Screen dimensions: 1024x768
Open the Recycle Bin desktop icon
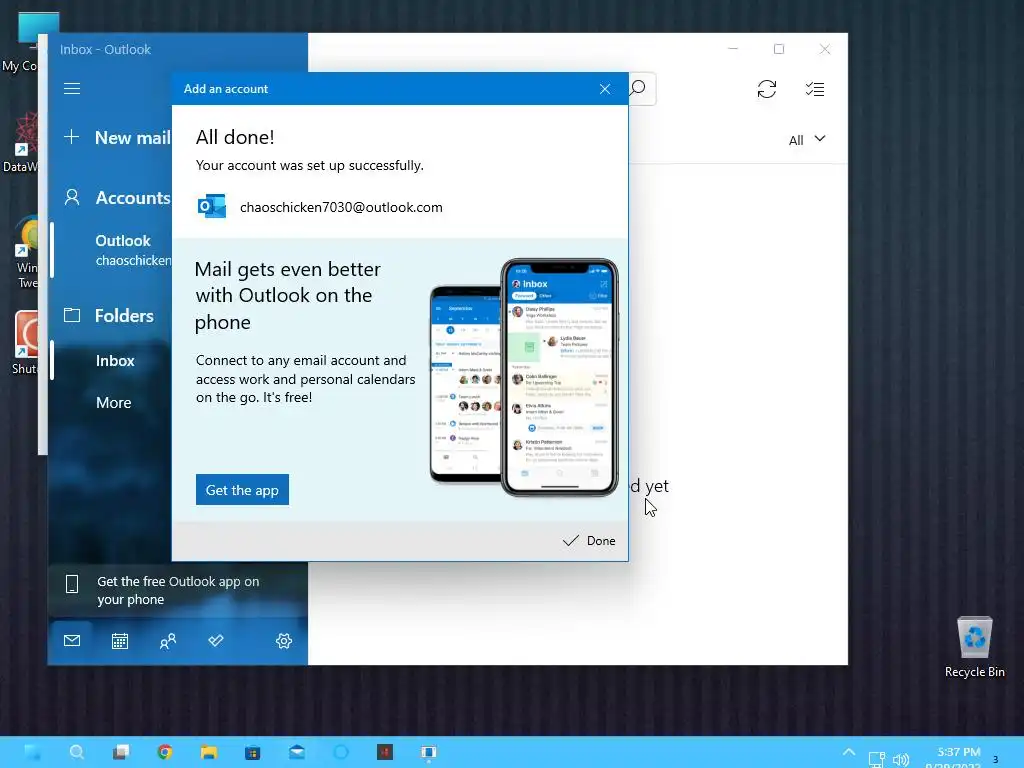974,647
